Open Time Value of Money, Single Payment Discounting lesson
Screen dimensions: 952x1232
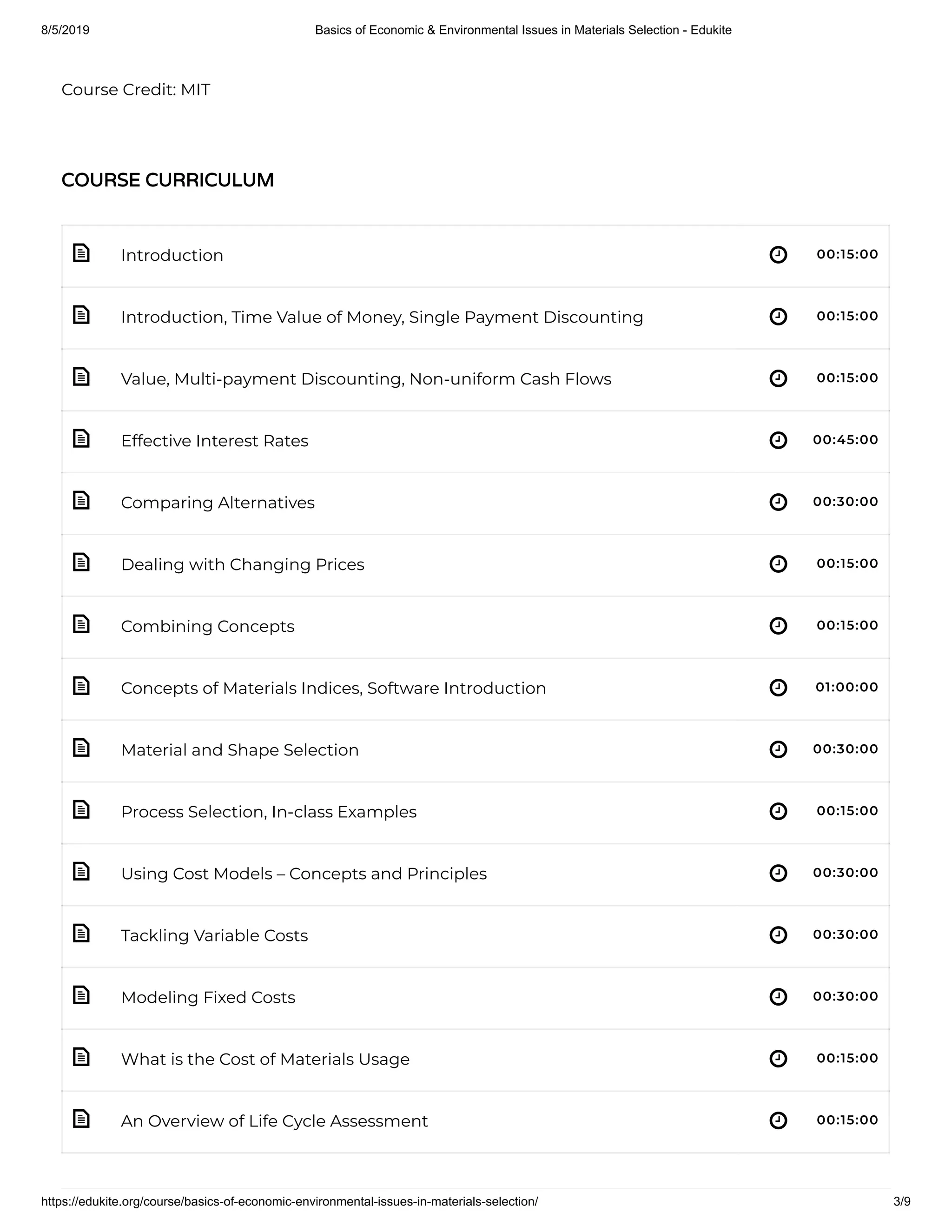pyautogui.click(x=382, y=317)
